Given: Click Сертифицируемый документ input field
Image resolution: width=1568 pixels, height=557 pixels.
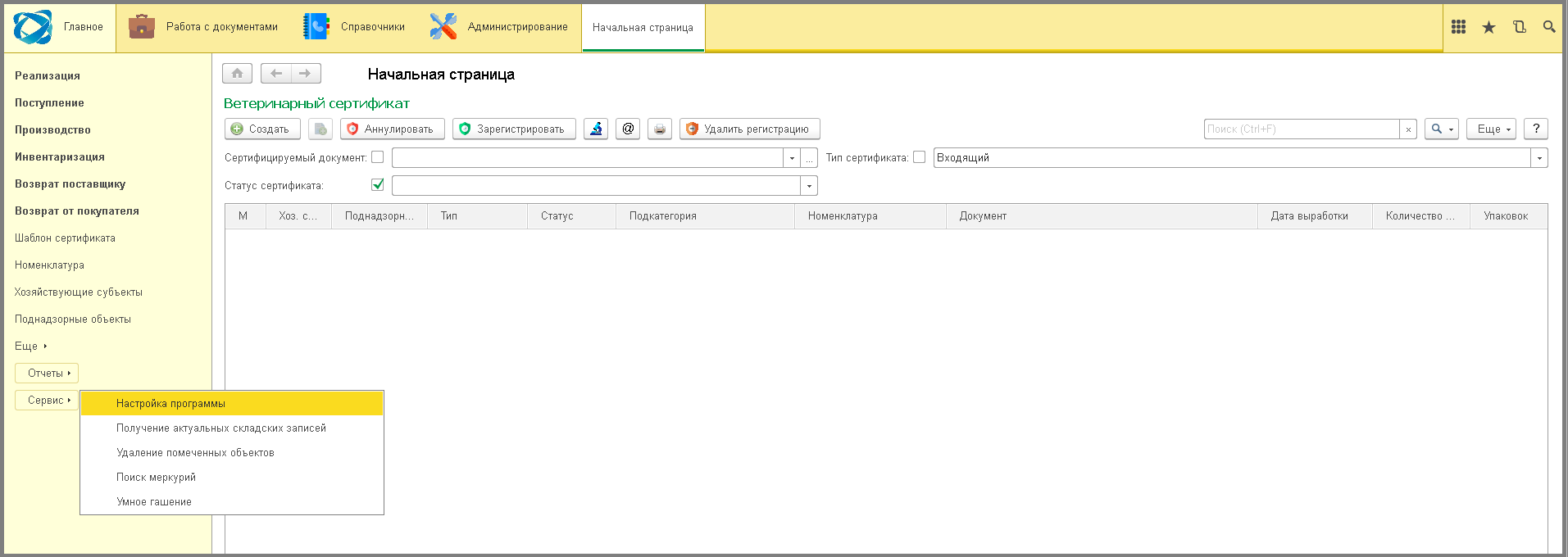Looking at the screenshot, I should pos(588,158).
